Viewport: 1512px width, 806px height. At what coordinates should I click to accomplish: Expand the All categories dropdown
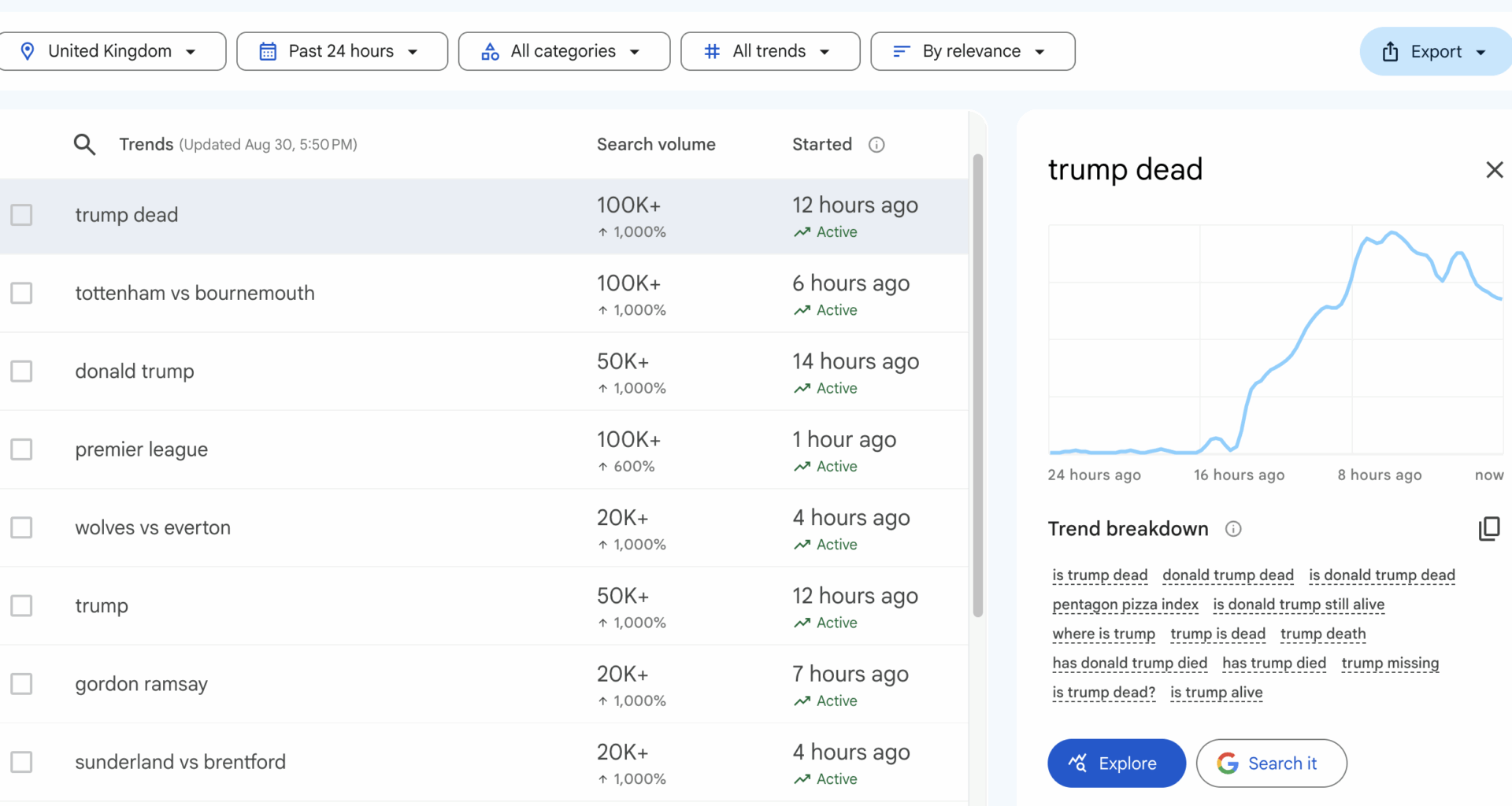pos(564,51)
